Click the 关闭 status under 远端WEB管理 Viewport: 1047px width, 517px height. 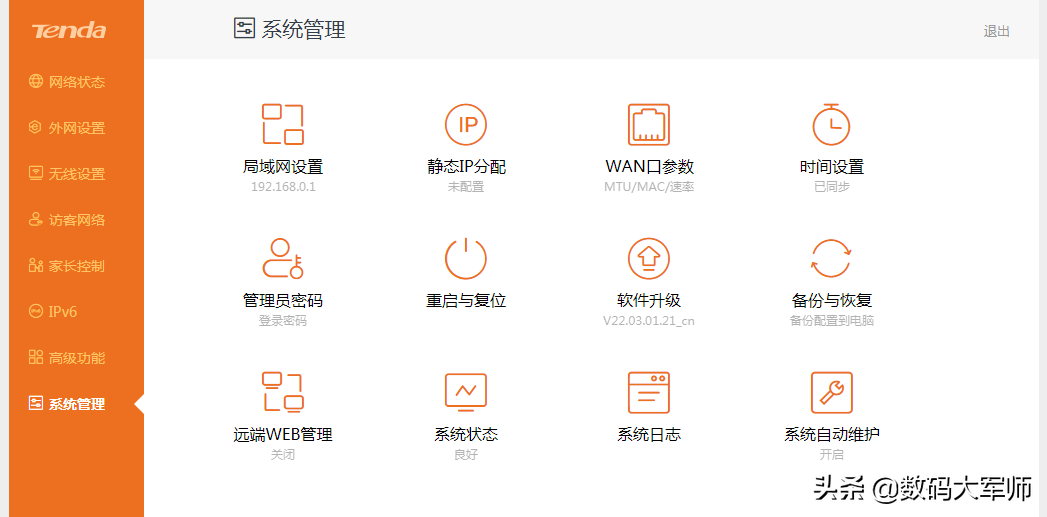point(282,456)
